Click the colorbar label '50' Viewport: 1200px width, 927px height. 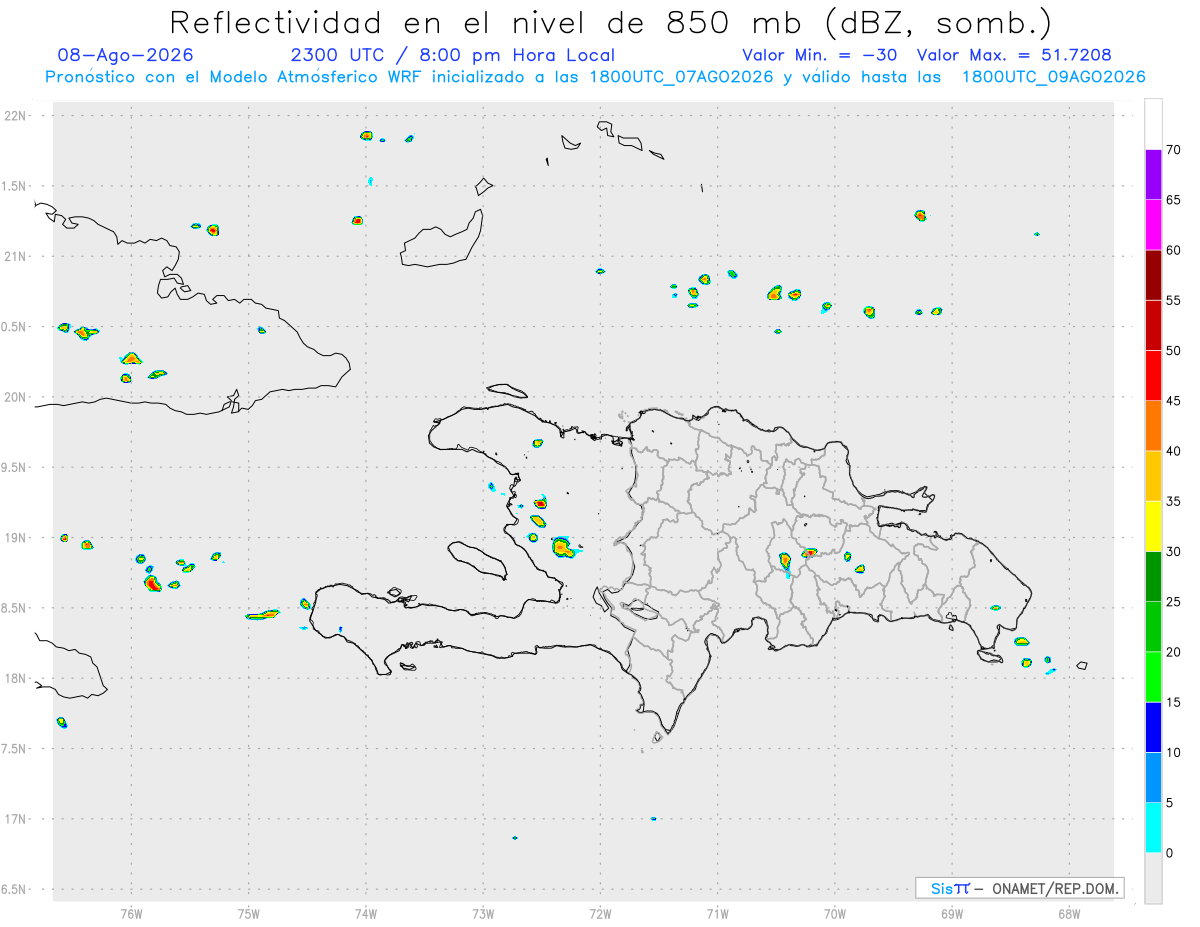1173,351
